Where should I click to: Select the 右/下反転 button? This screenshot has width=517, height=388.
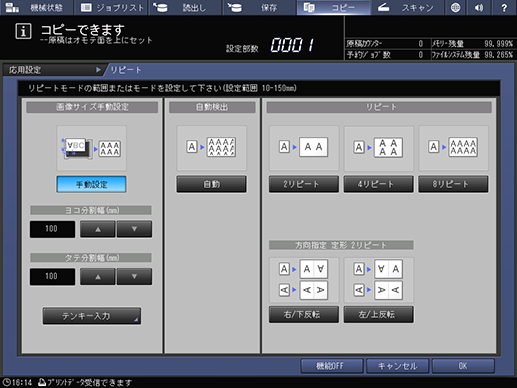[x=304, y=314]
